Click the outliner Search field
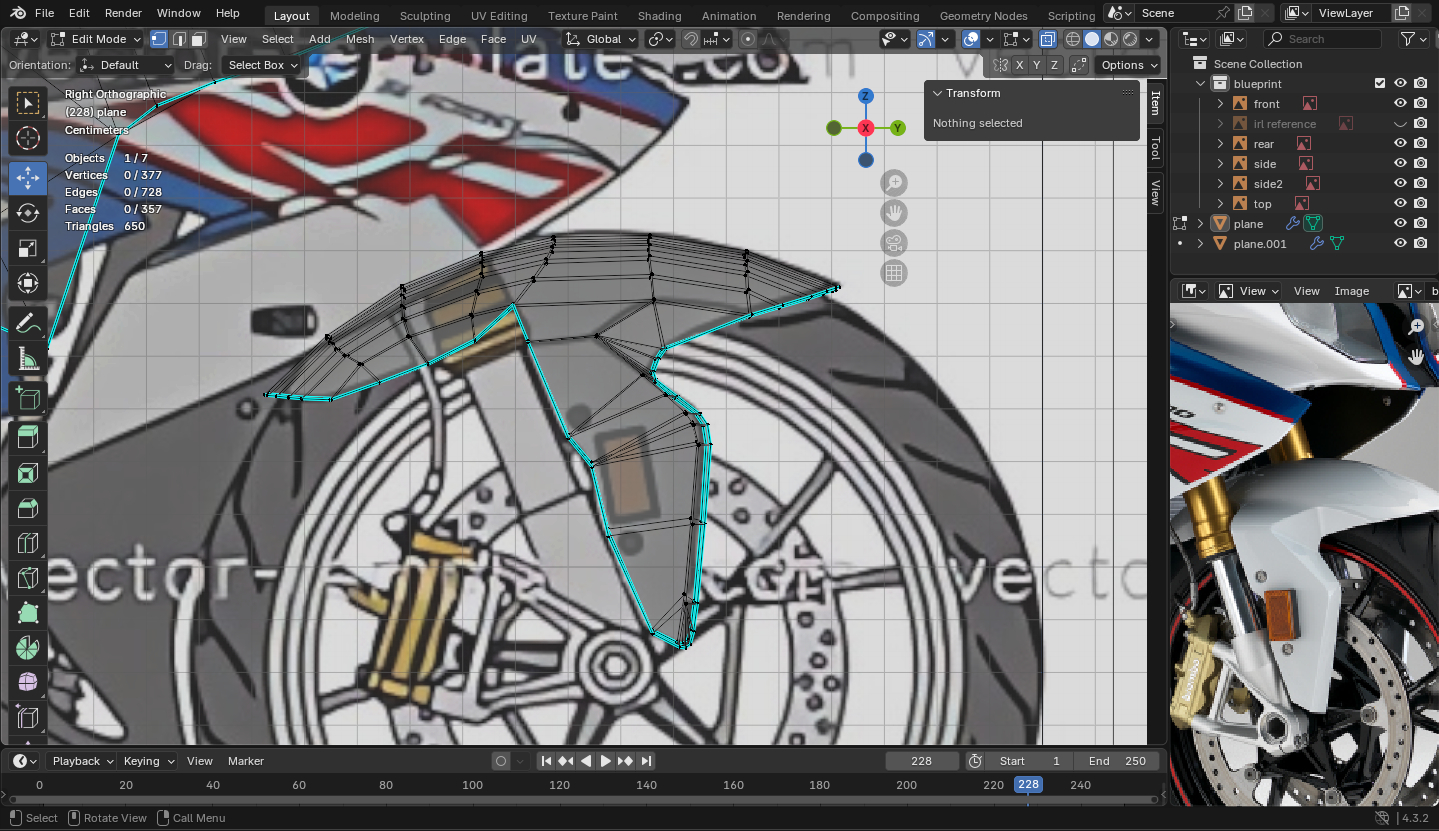The image size is (1439, 831). pyautogui.click(x=1322, y=39)
